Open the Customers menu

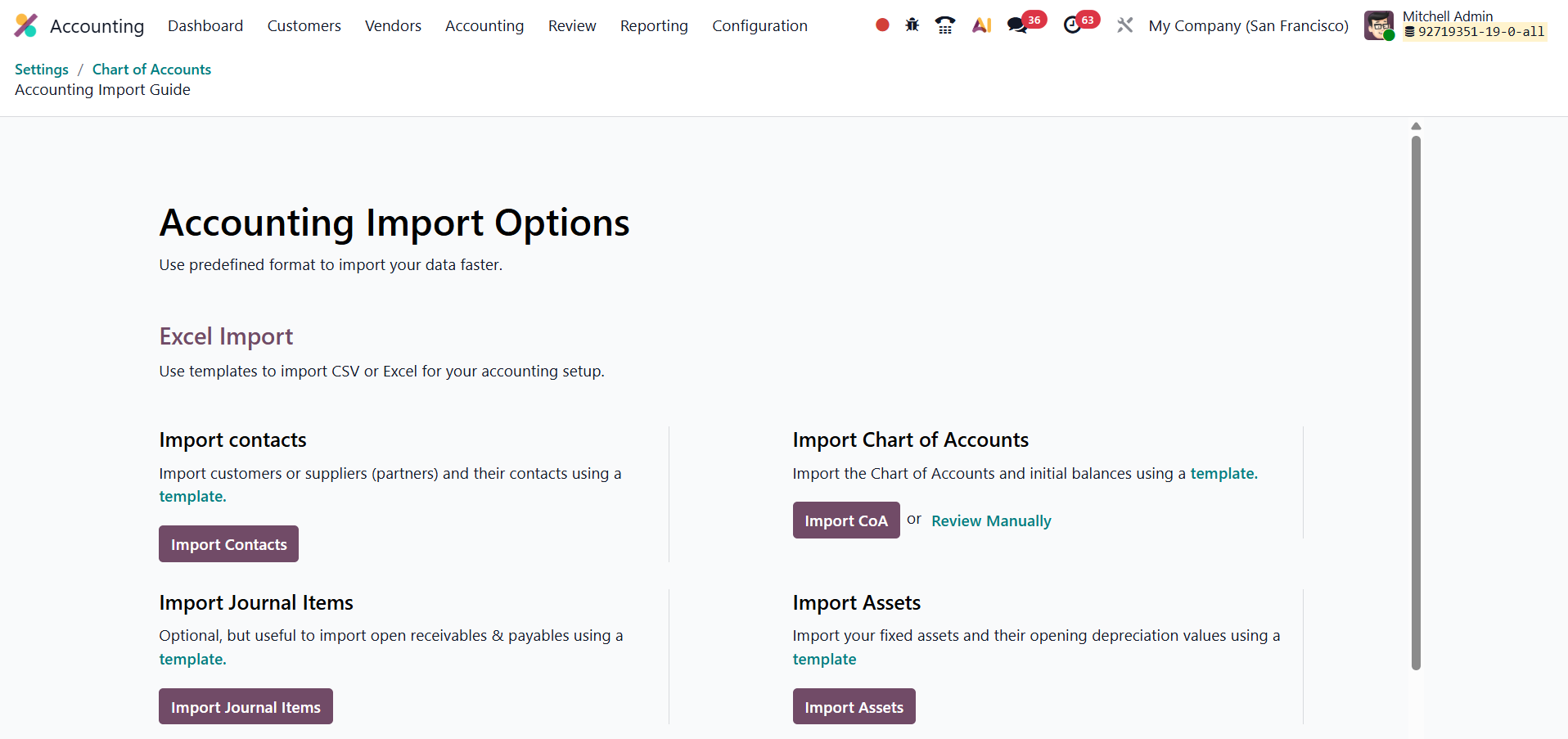pyautogui.click(x=304, y=25)
